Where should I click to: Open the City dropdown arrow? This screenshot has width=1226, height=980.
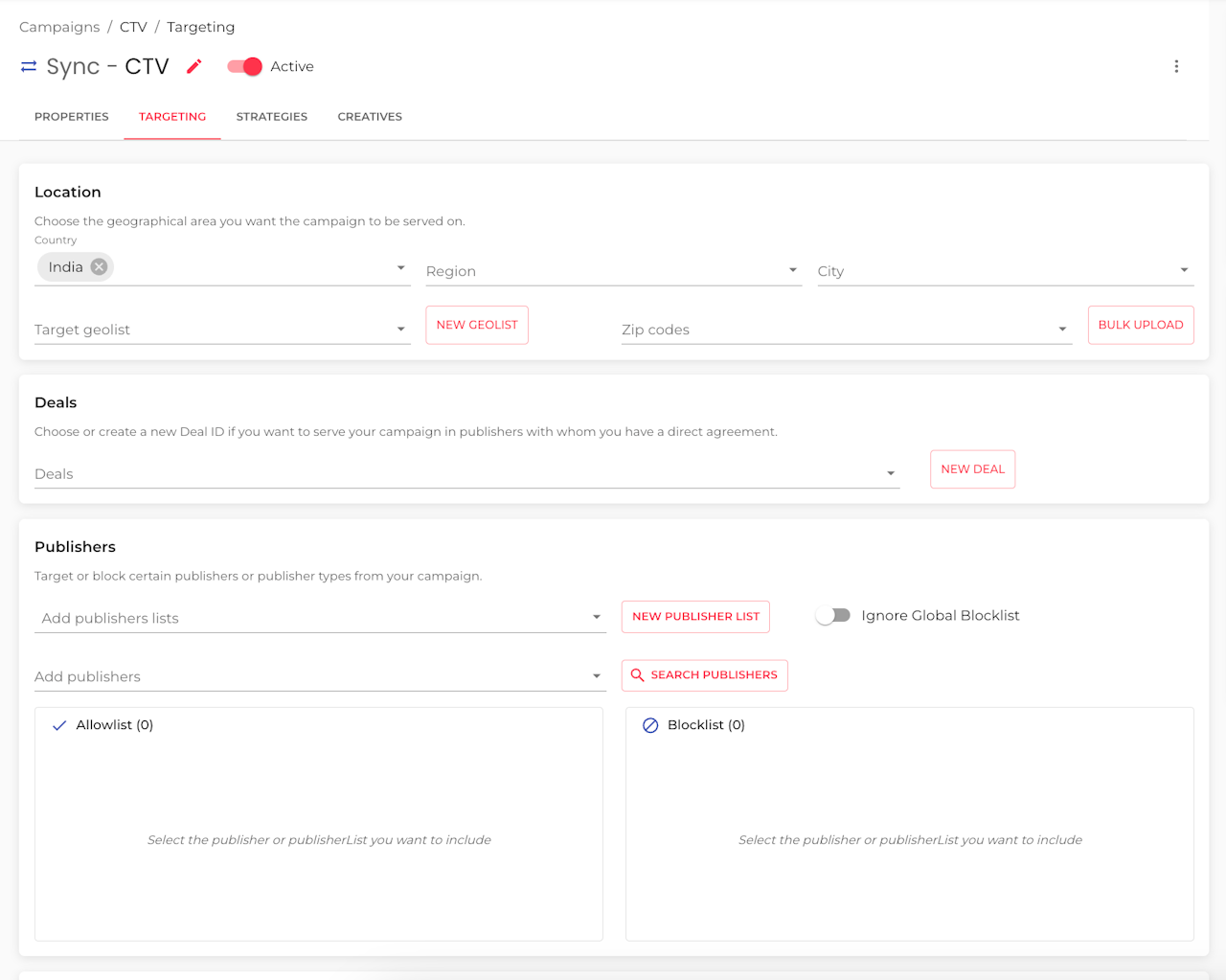pos(1185,270)
